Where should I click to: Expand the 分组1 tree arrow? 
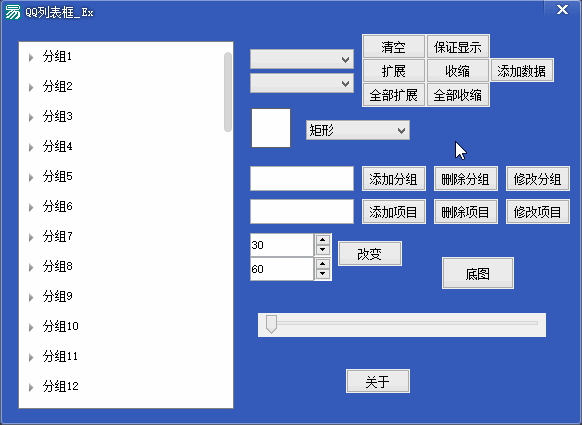tap(31, 58)
